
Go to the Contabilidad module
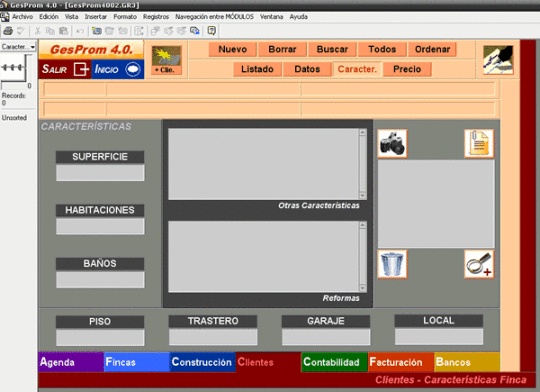[x=335, y=362]
